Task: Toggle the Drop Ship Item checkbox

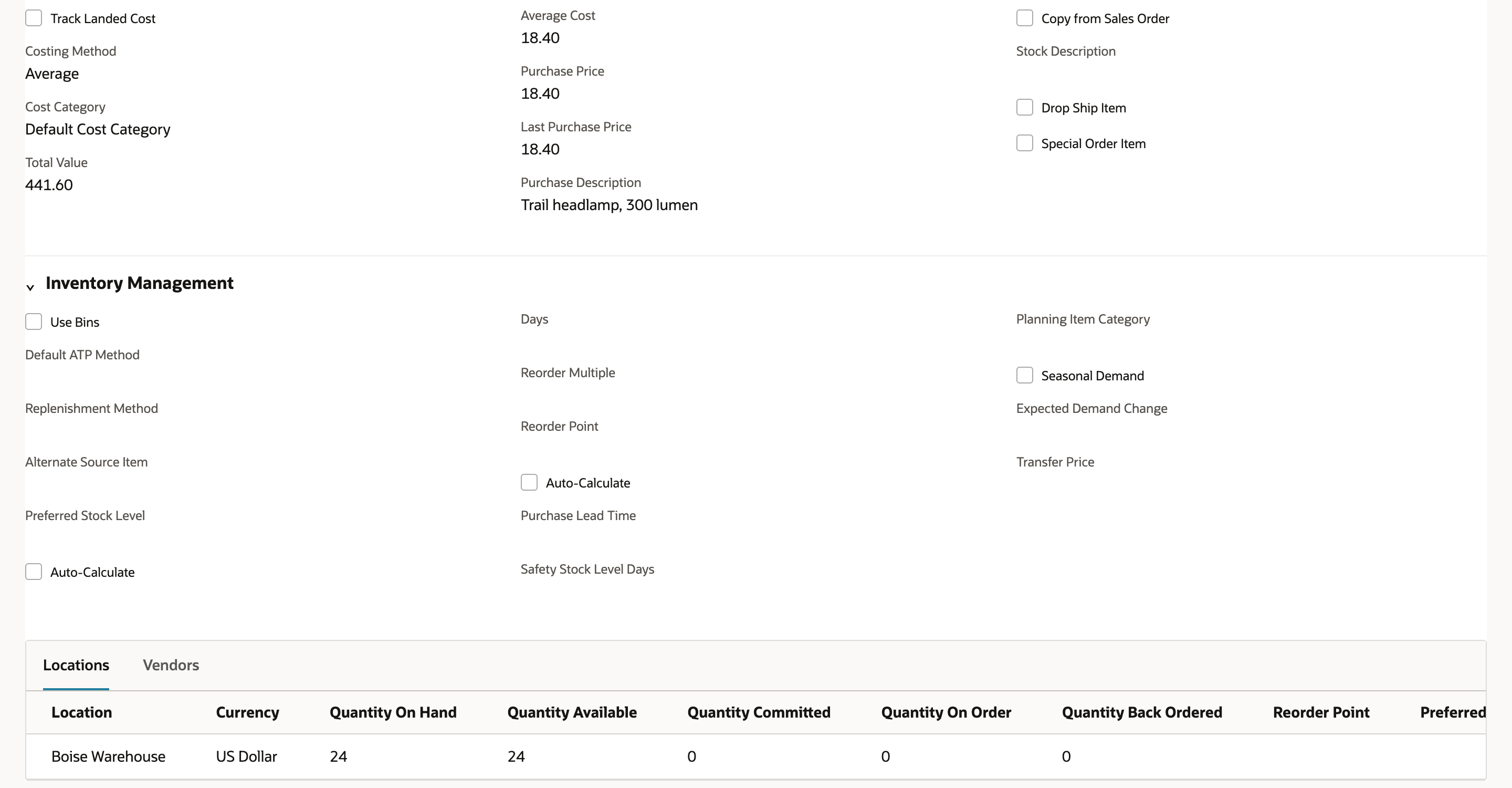Action: (x=1024, y=108)
